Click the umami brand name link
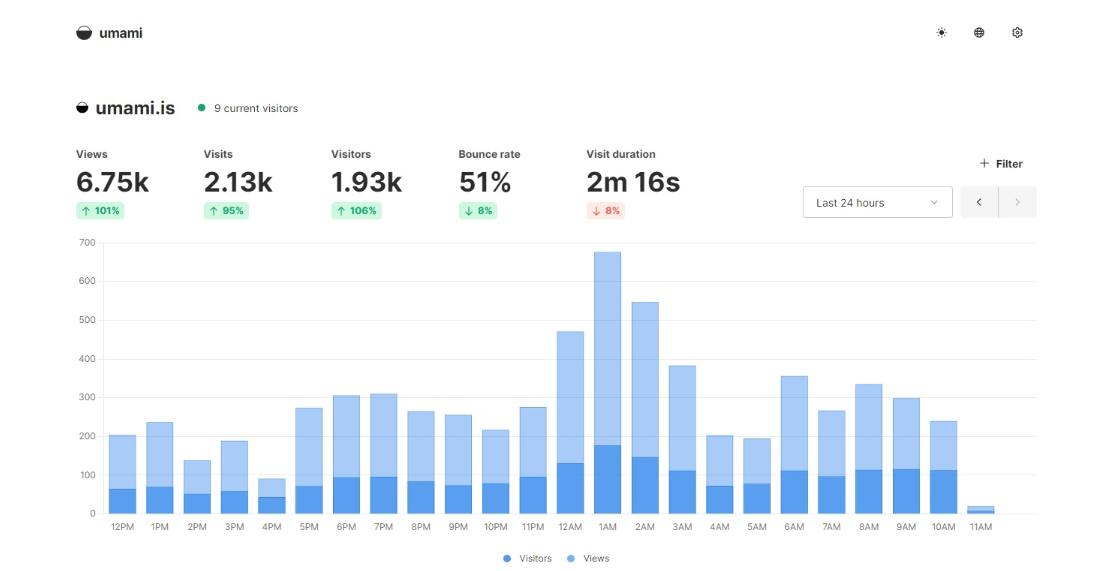Screen dimensions: 1110x571 121,33
